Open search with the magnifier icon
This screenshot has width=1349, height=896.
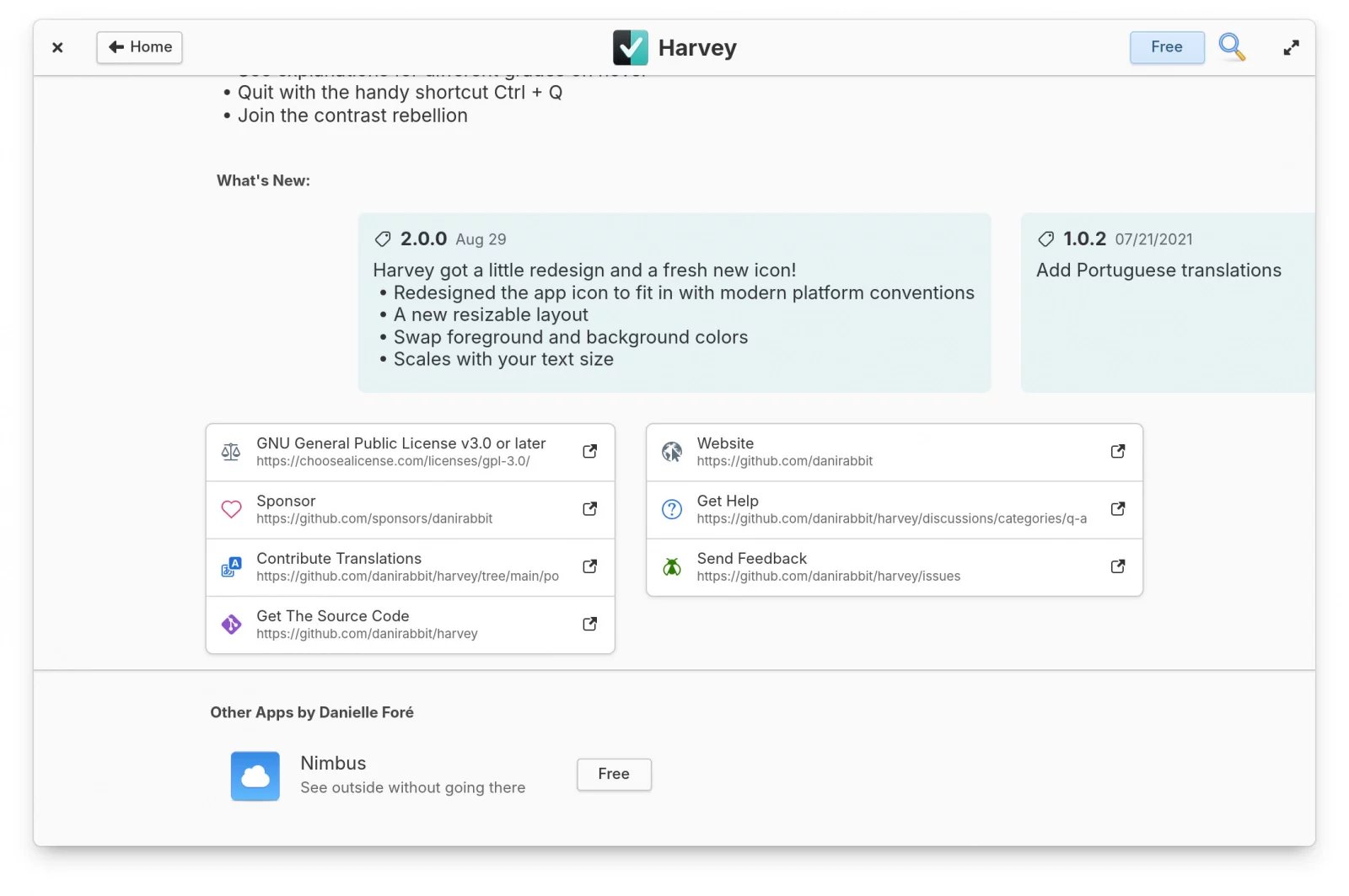[x=1232, y=47]
